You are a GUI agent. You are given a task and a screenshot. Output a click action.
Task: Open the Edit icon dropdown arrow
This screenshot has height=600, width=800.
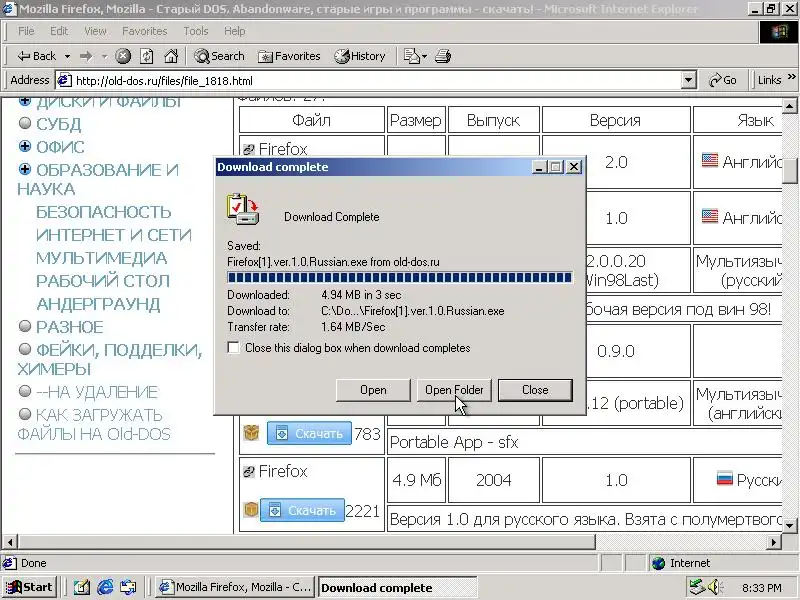click(x=424, y=56)
